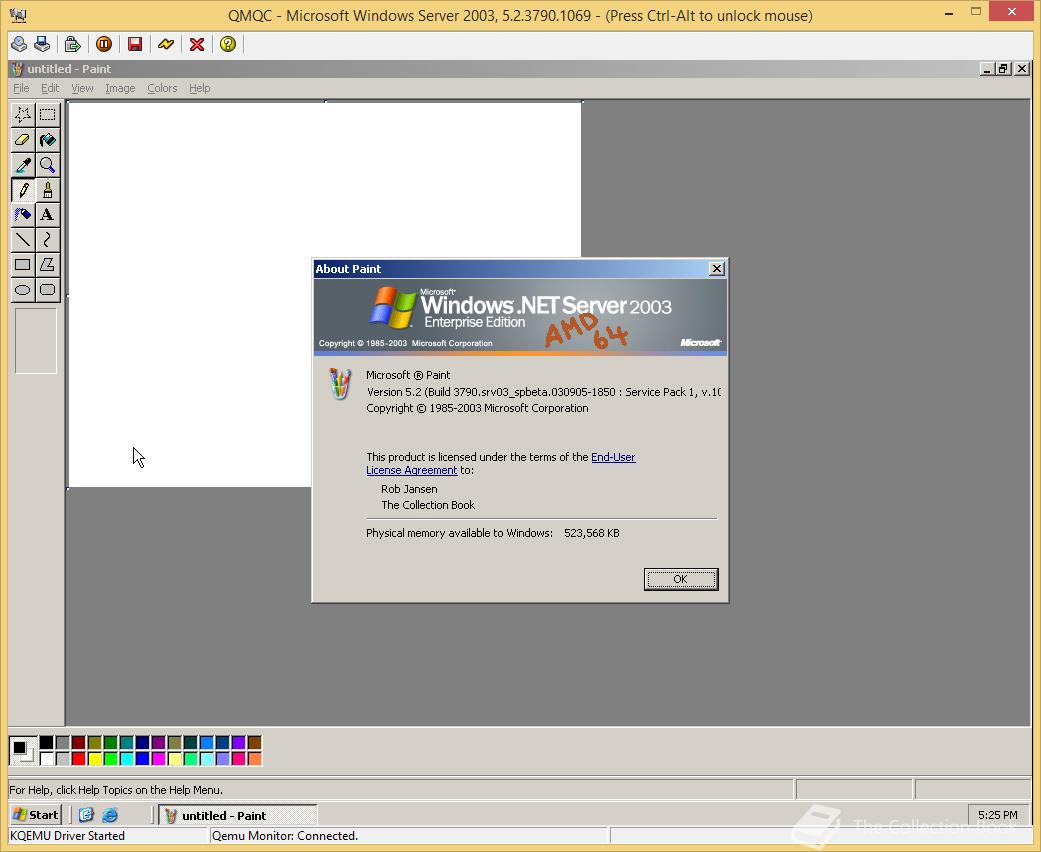This screenshot has width=1041, height=852.
Task: Pick the dark red maroon swatch
Action: pos(78,742)
